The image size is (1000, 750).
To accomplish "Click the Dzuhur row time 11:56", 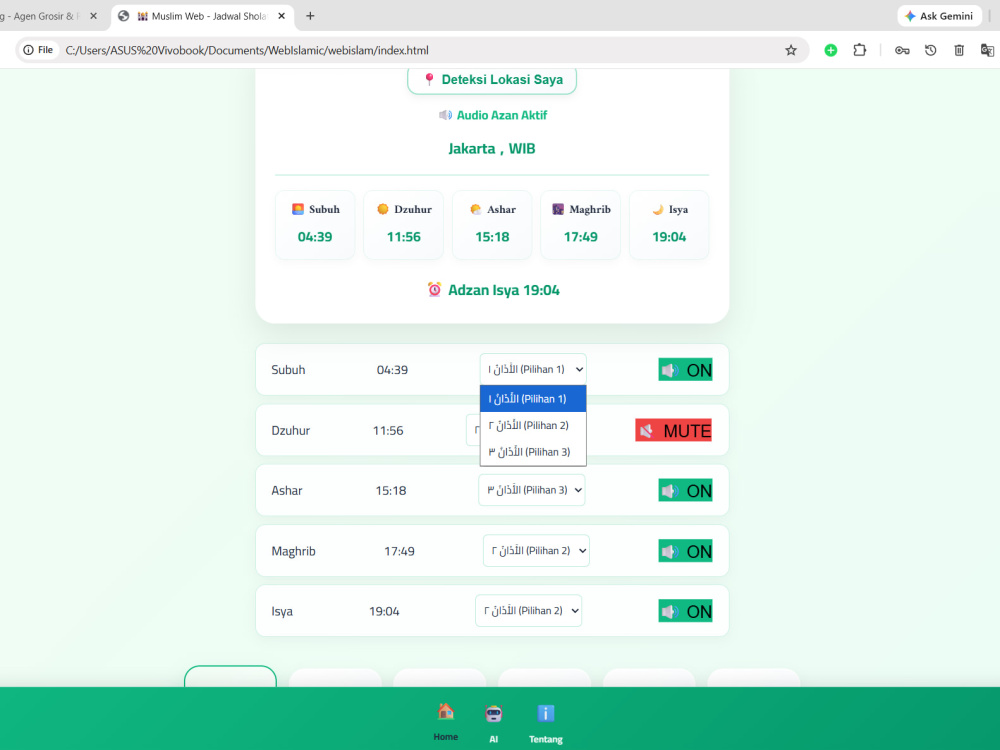I will coord(388,430).
